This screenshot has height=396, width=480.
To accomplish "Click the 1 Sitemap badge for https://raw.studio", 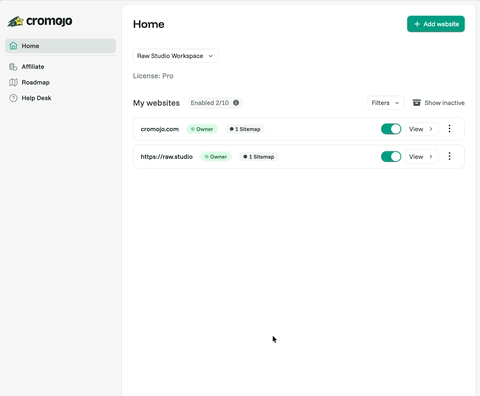I will (259, 157).
